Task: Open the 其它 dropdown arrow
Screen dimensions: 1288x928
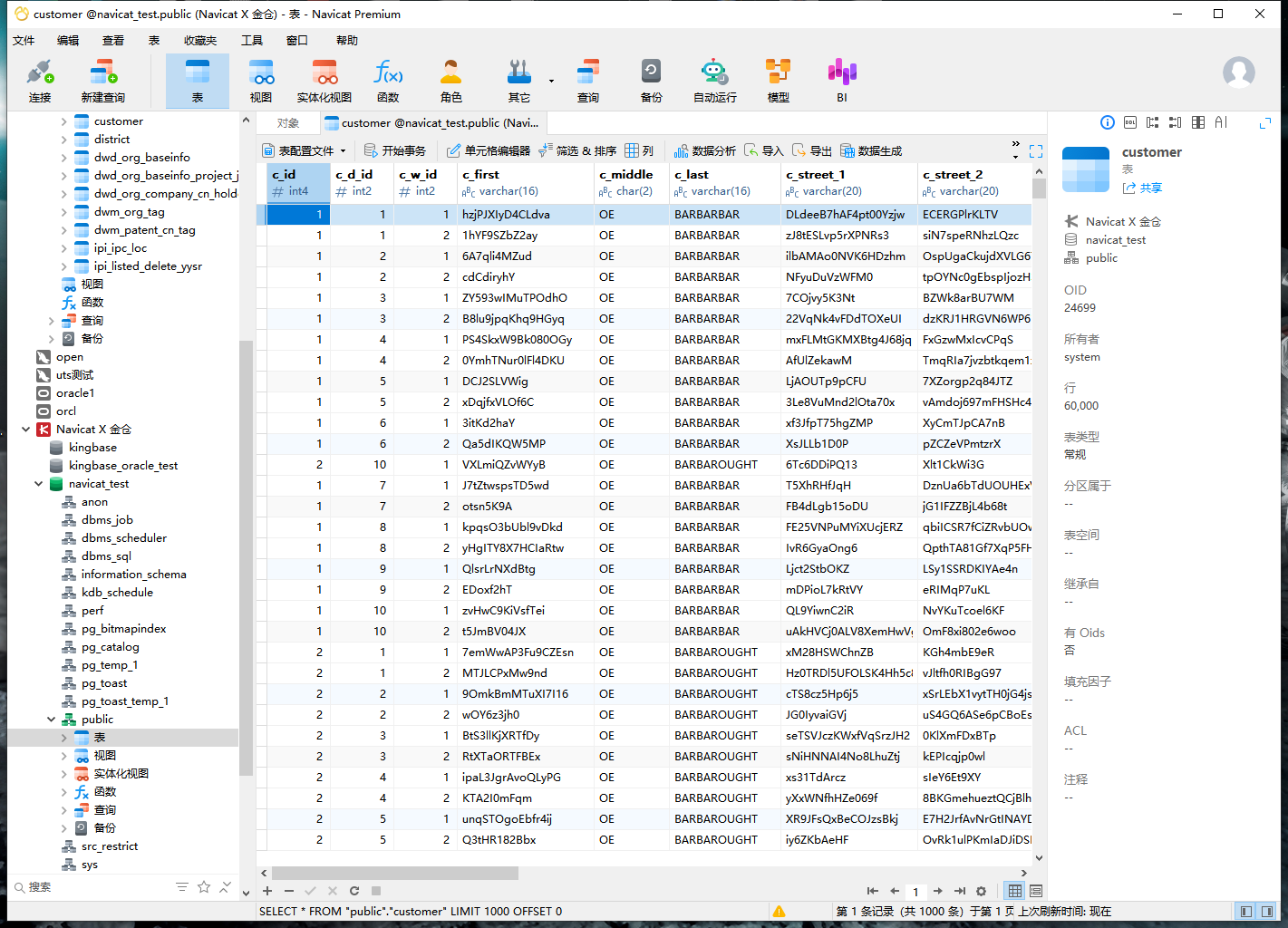Action: (x=551, y=81)
